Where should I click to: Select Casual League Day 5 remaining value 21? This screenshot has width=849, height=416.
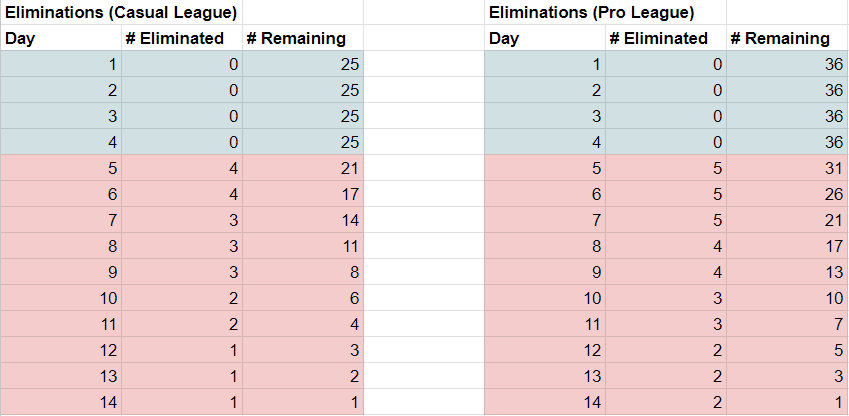pos(303,168)
